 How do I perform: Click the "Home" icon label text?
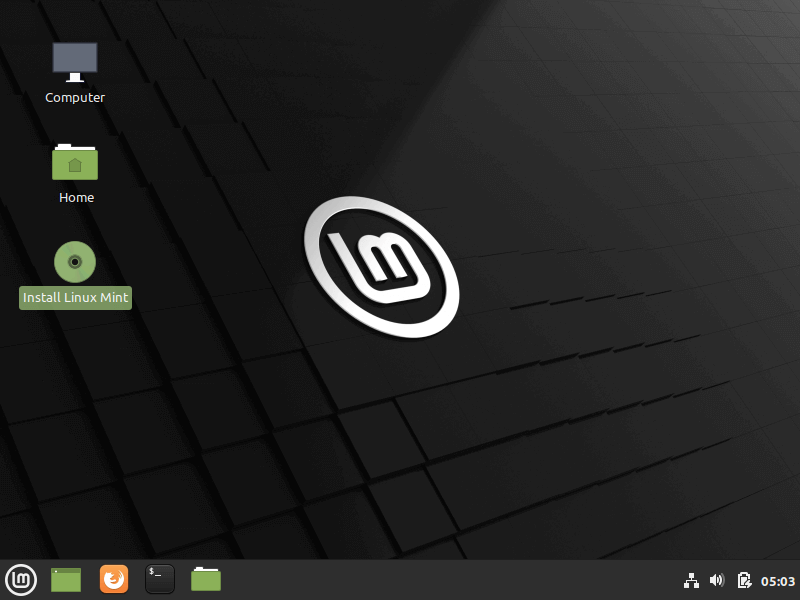click(77, 197)
